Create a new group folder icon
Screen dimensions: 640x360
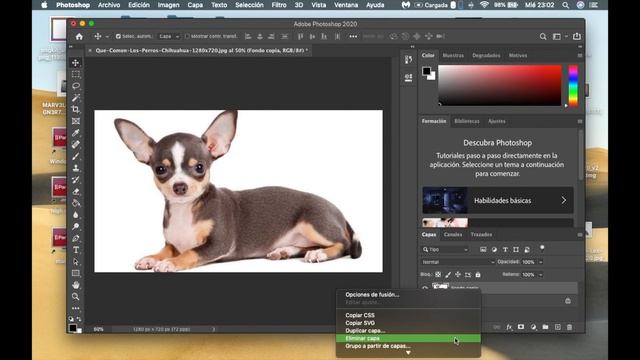tap(545, 327)
